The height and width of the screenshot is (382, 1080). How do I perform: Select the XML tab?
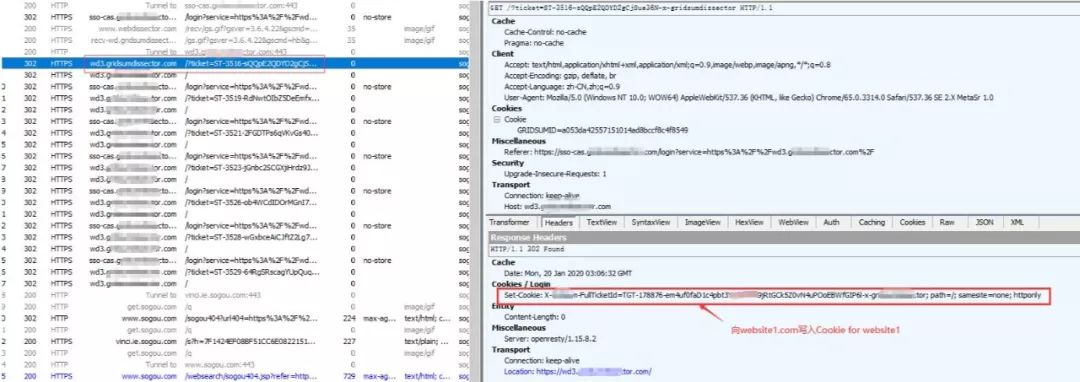pyautogui.click(x=1017, y=222)
